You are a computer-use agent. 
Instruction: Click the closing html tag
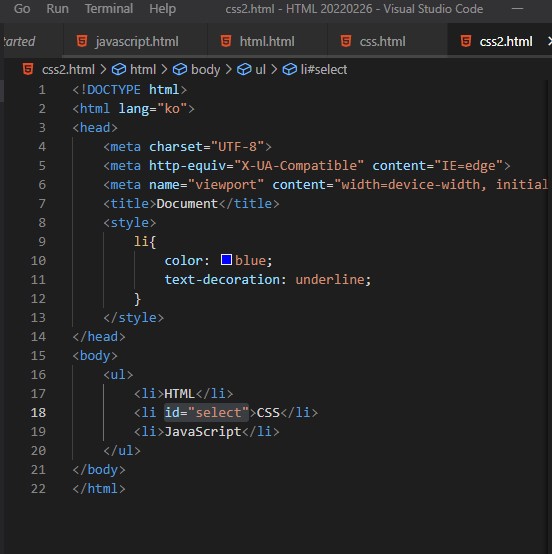99,489
